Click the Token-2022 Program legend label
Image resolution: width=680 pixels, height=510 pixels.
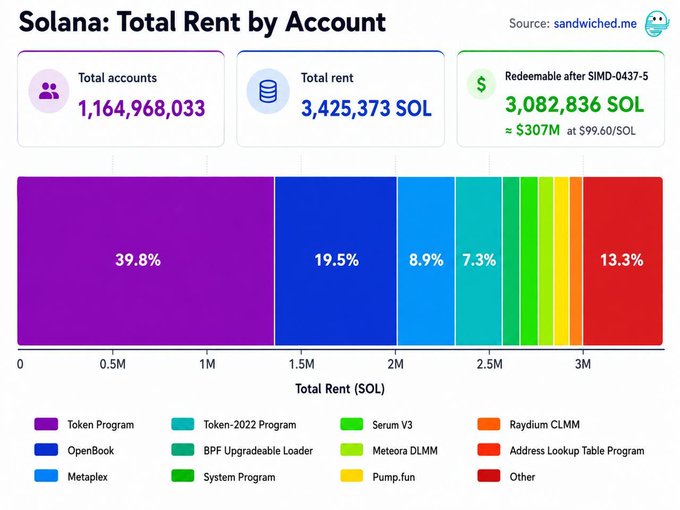[x=250, y=425]
